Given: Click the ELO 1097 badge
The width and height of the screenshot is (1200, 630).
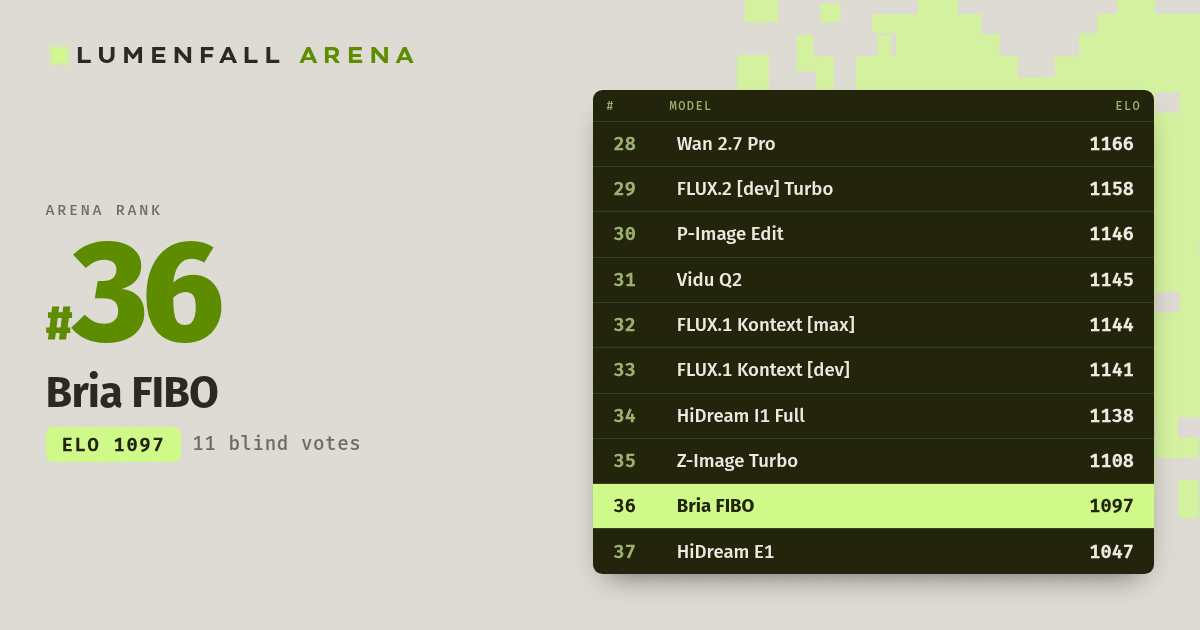Looking at the screenshot, I should [113, 444].
